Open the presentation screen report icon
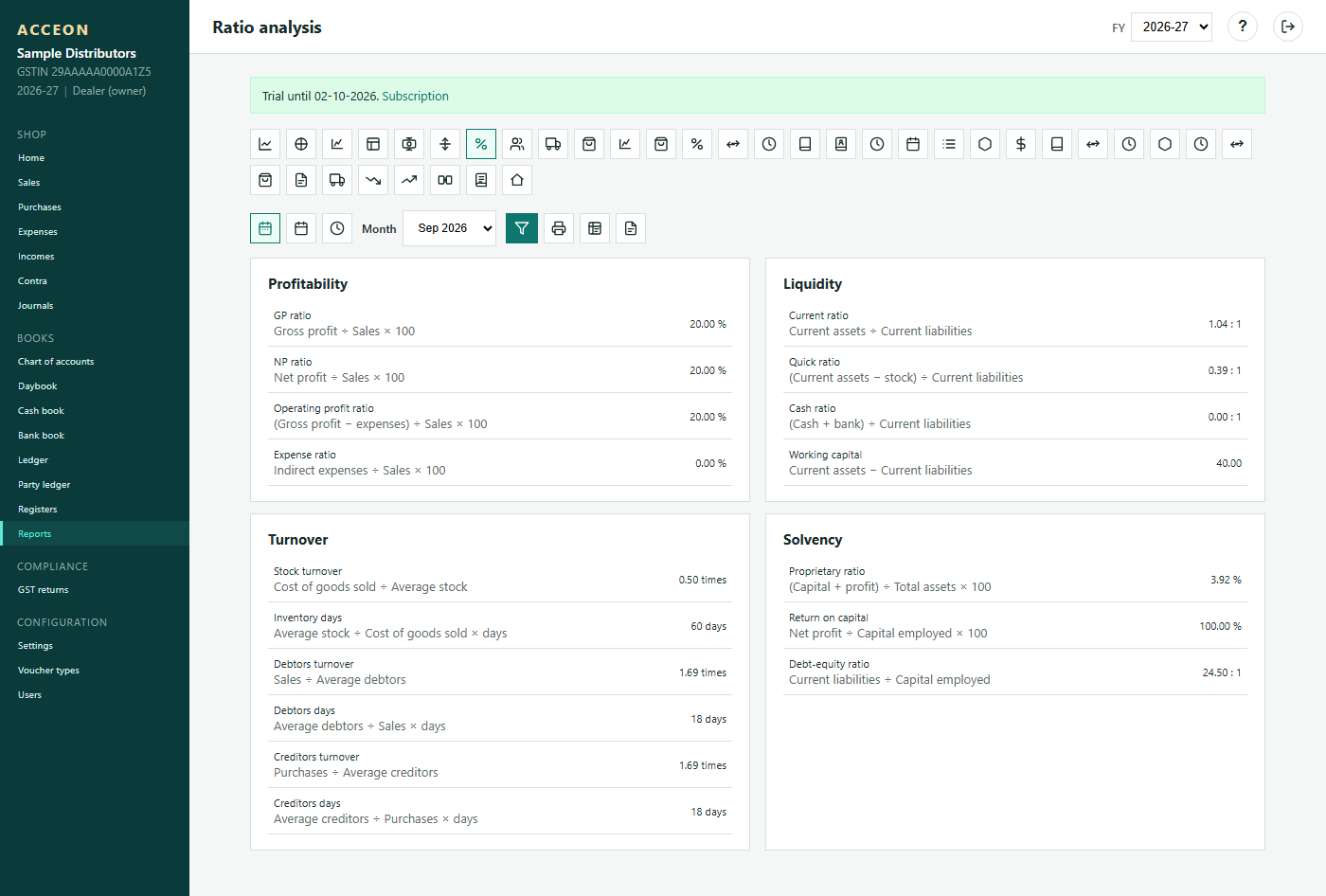The width and height of the screenshot is (1326, 896). pyautogui.click(x=409, y=144)
